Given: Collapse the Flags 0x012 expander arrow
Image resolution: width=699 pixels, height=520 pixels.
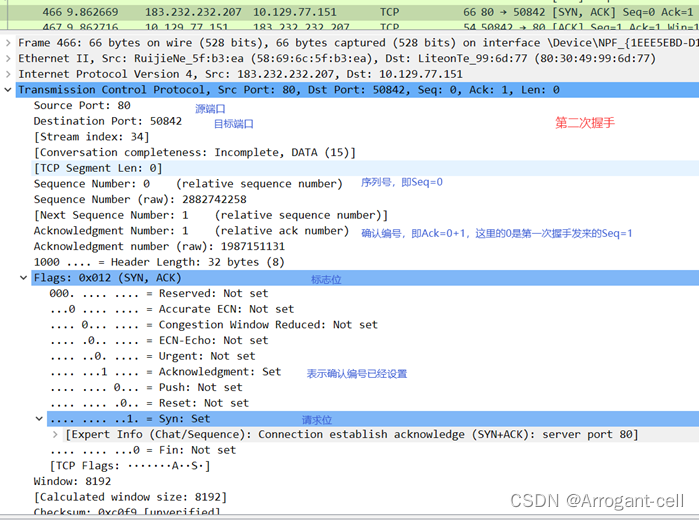Looking at the screenshot, I should 24,278.
